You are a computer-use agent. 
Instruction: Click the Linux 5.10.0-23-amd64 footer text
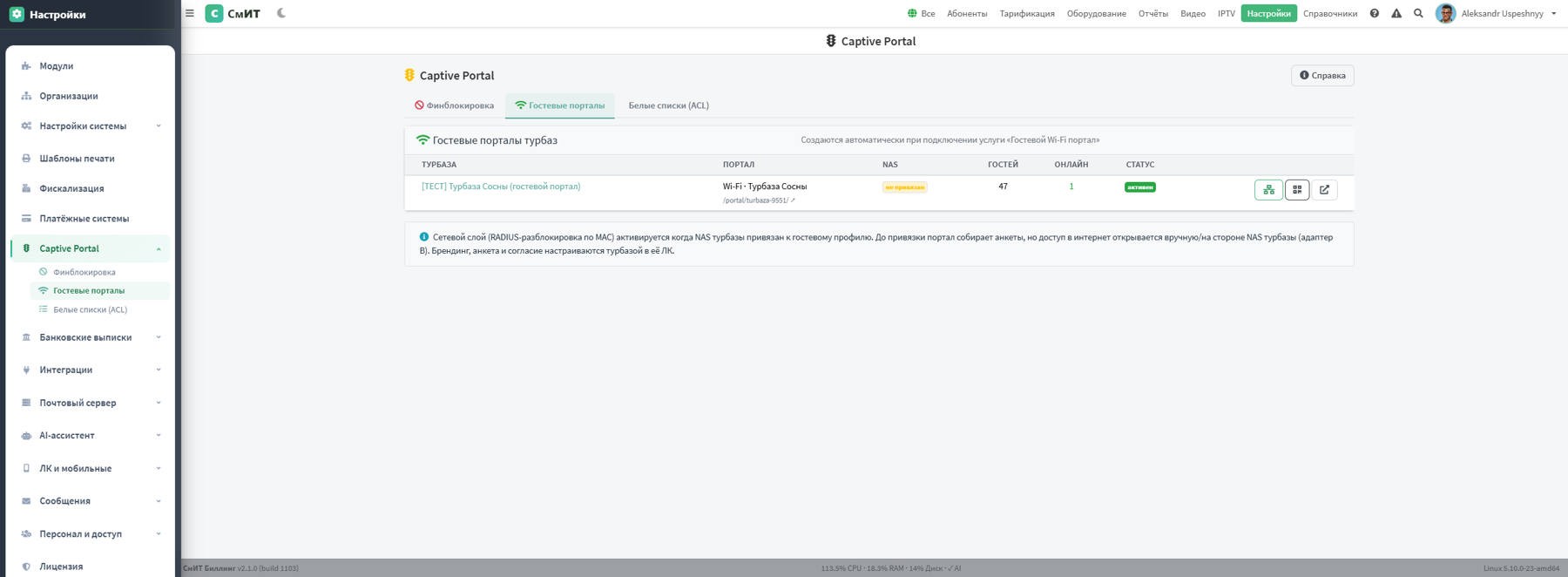pyautogui.click(x=1521, y=568)
